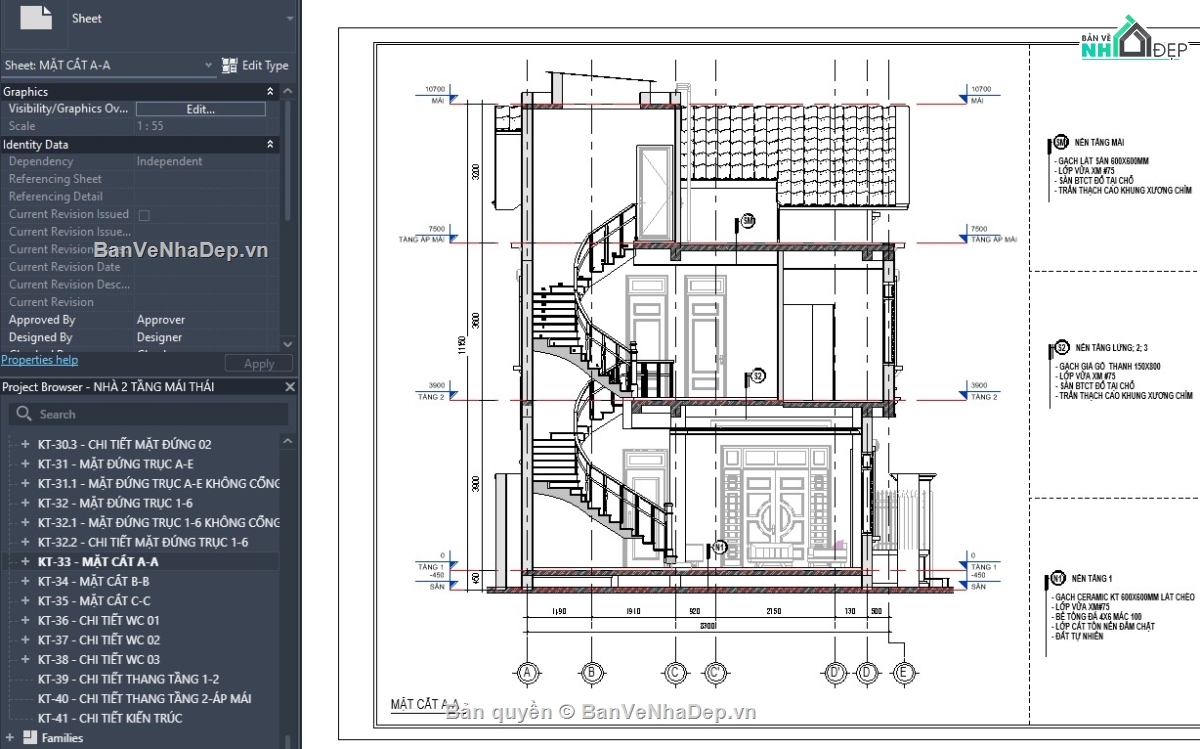
Task: Expand sheet KT-31 MẶT ĐỨNG TRỤC A-E
Action: coord(25,464)
